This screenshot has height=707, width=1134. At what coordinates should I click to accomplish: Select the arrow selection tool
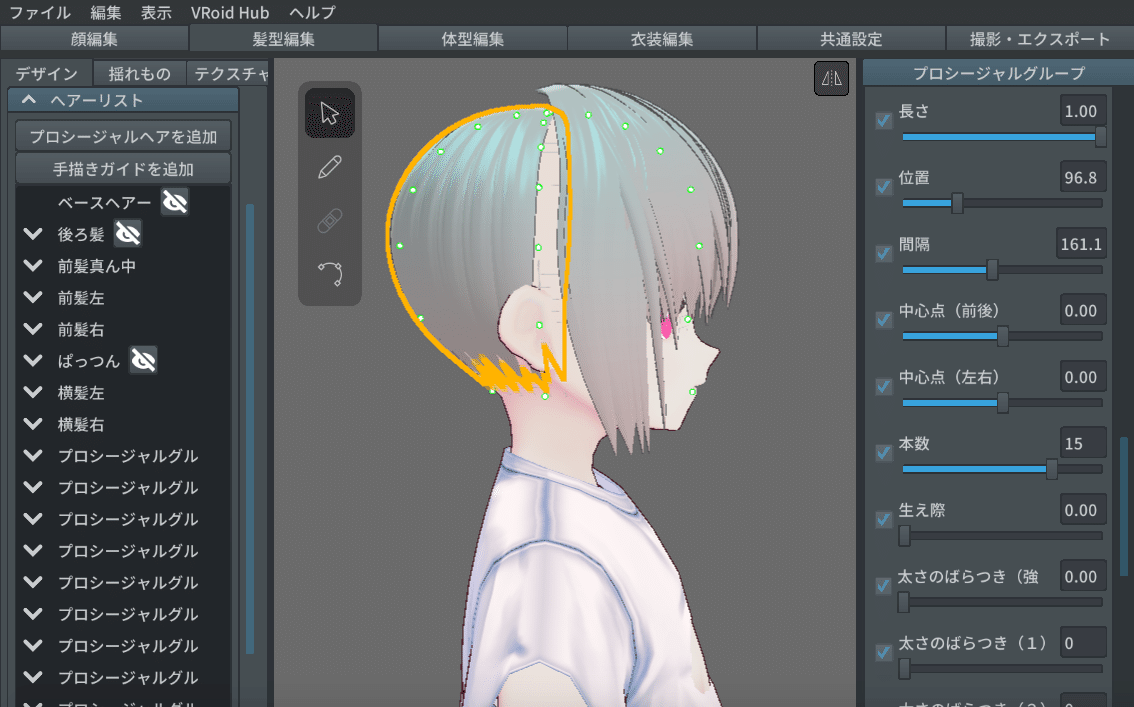330,113
